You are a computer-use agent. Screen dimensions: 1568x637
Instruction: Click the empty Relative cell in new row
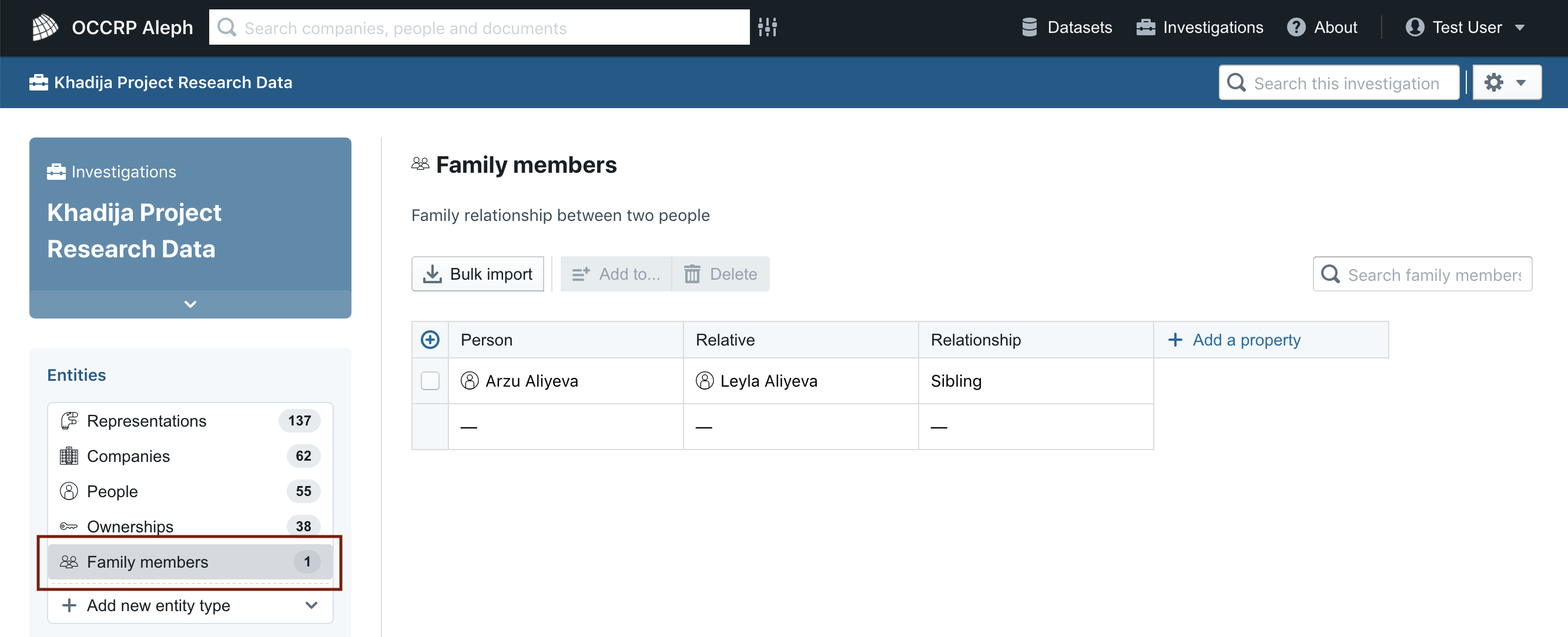(x=800, y=427)
